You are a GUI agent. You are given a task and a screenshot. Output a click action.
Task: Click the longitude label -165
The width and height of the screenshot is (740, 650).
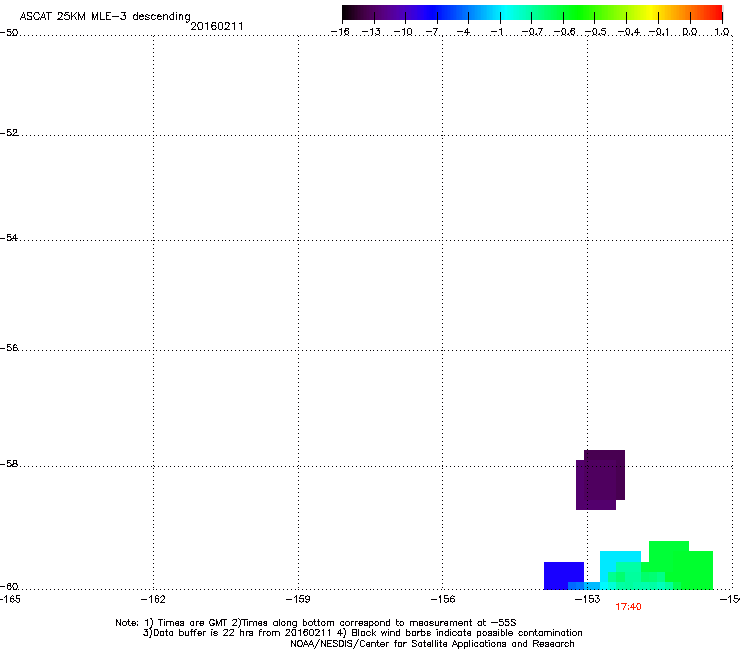tap(10, 599)
